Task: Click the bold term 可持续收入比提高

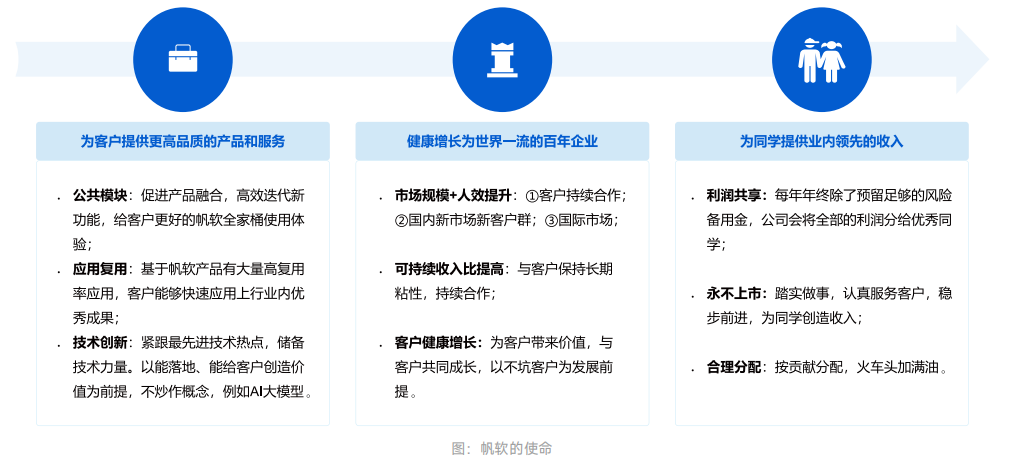Action: pos(449,270)
